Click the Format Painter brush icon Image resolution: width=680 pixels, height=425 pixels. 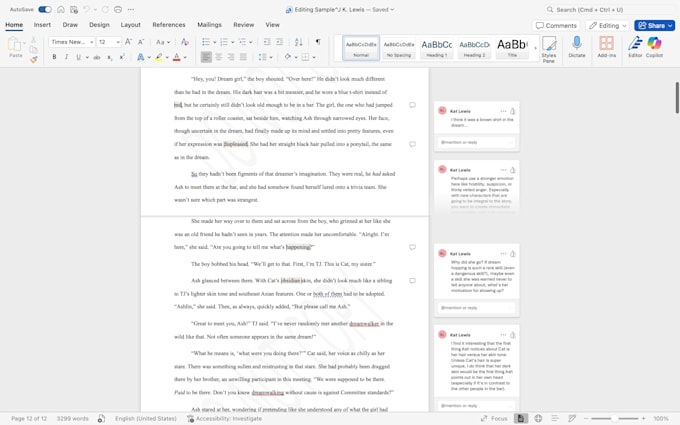pos(33,59)
